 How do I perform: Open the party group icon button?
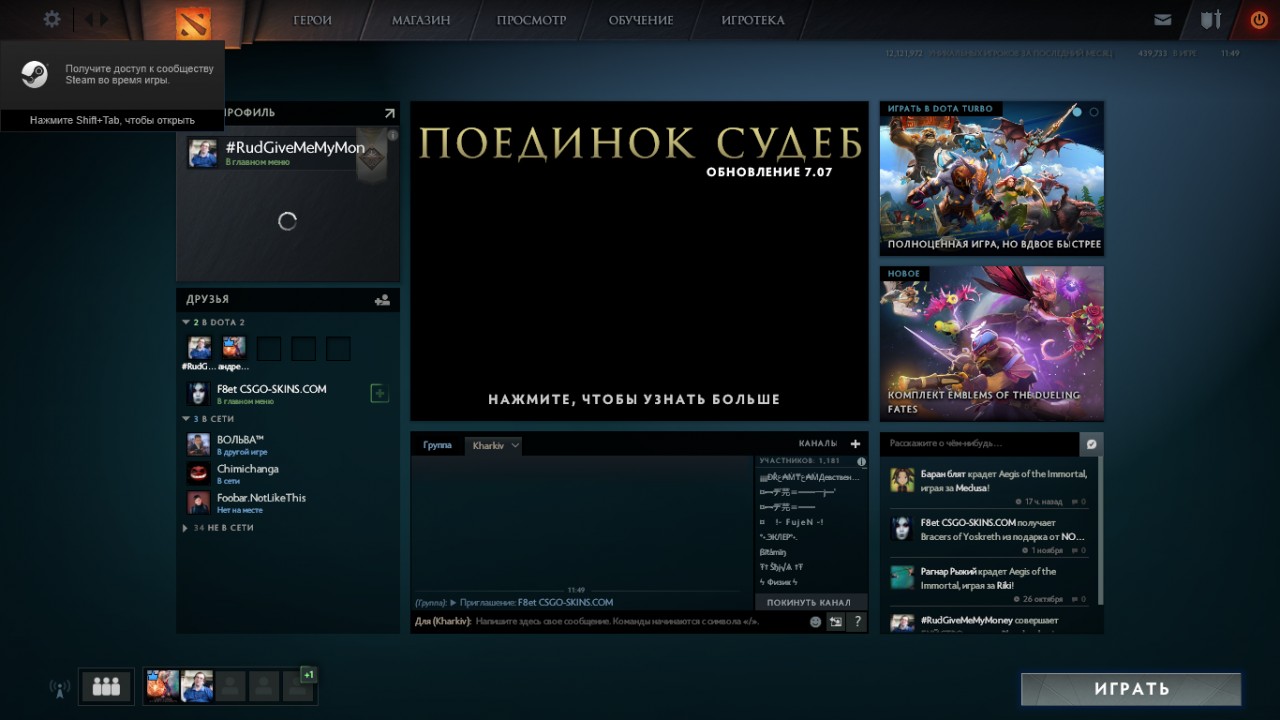pos(106,686)
